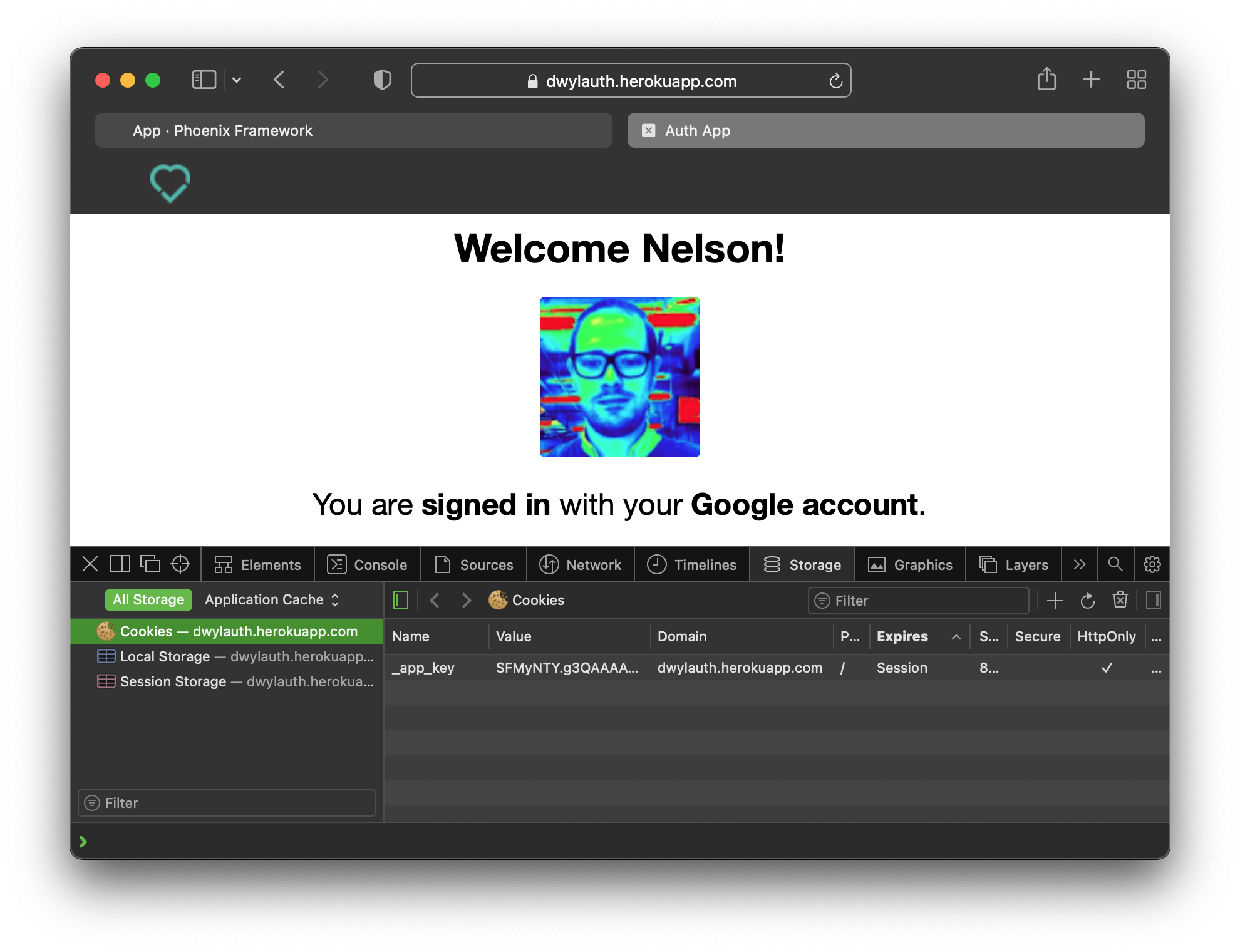Open the Web Inspector settings gear
This screenshot has height=952, width=1240.
pyautogui.click(x=1151, y=564)
